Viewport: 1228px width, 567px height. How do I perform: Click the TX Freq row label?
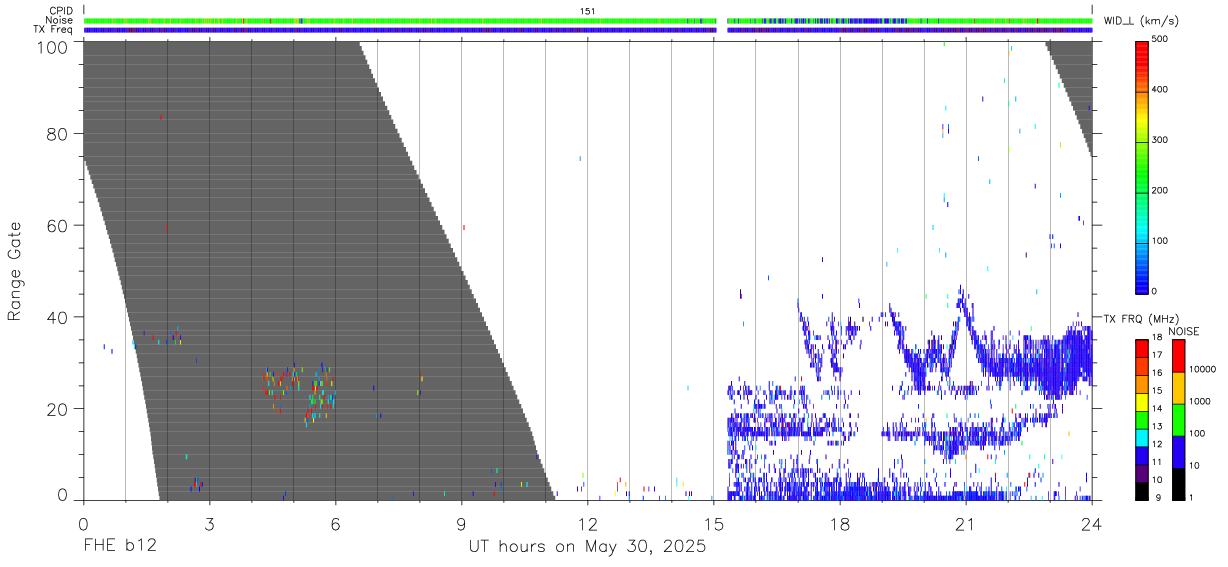point(52,30)
